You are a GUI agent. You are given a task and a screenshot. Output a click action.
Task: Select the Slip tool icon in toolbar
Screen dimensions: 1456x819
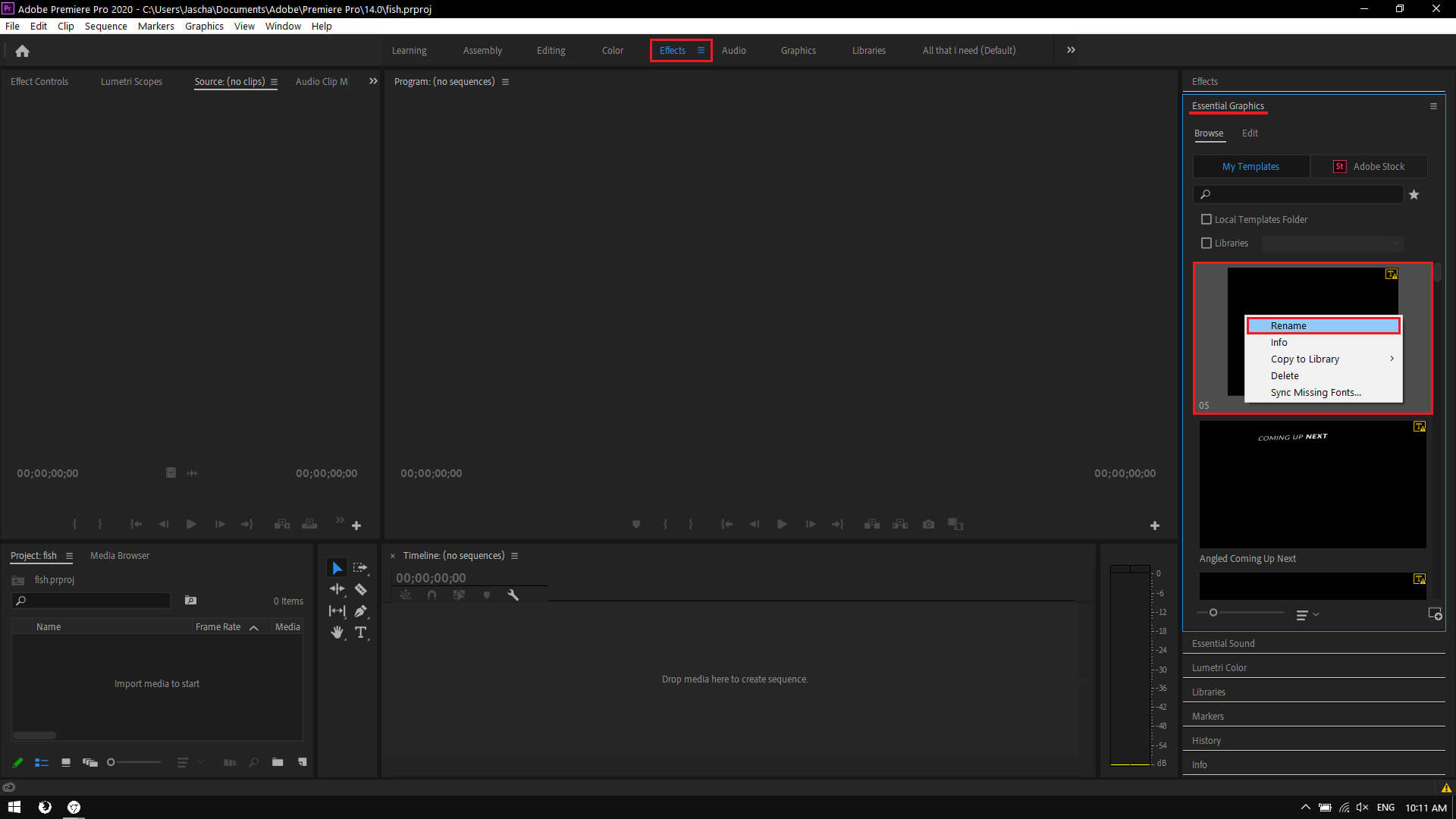[338, 610]
